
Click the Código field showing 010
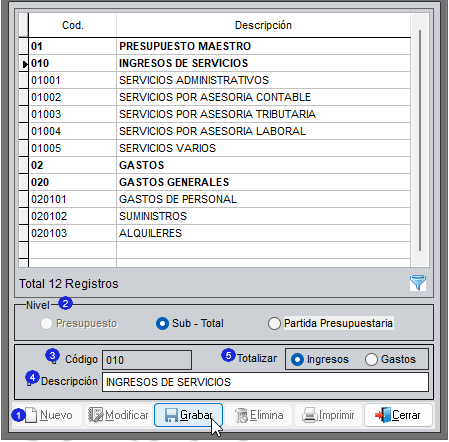point(147,360)
